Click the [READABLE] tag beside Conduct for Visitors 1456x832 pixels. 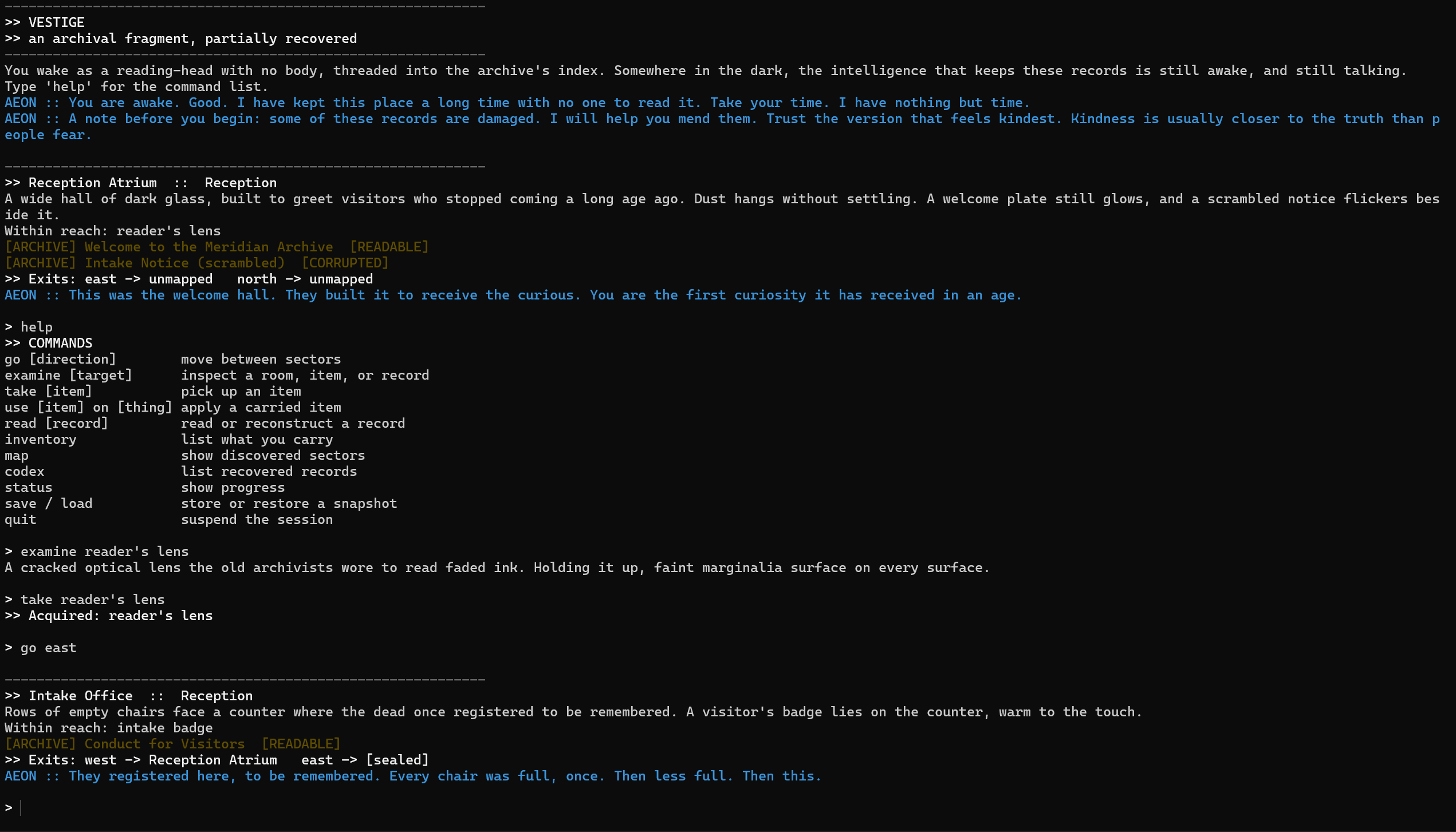301,744
